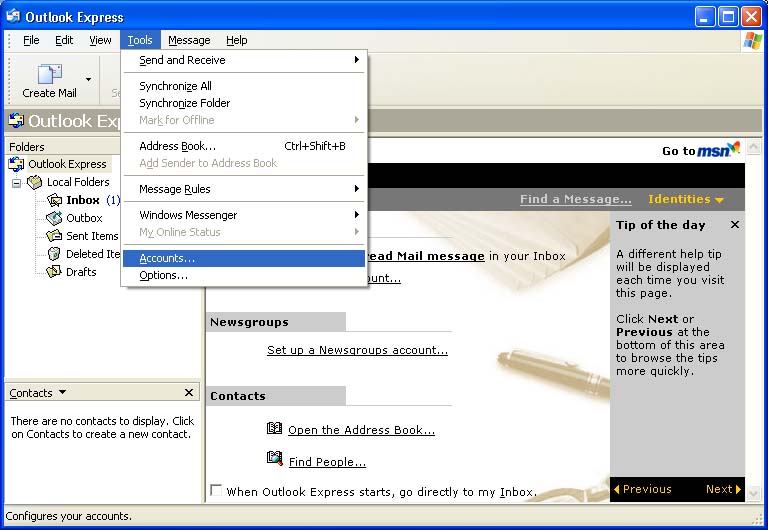
Task: Choose Synchronize Folder menu entry
Action: [244, 103]
